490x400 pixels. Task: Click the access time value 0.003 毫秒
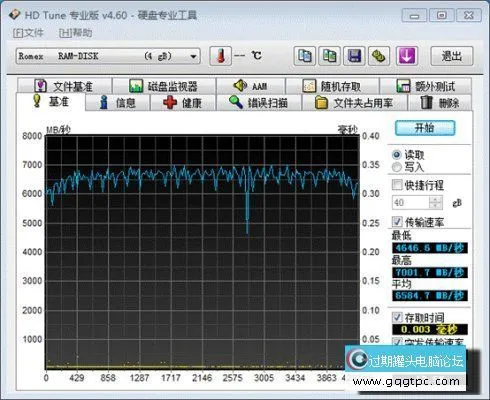[x=430, y=329]
